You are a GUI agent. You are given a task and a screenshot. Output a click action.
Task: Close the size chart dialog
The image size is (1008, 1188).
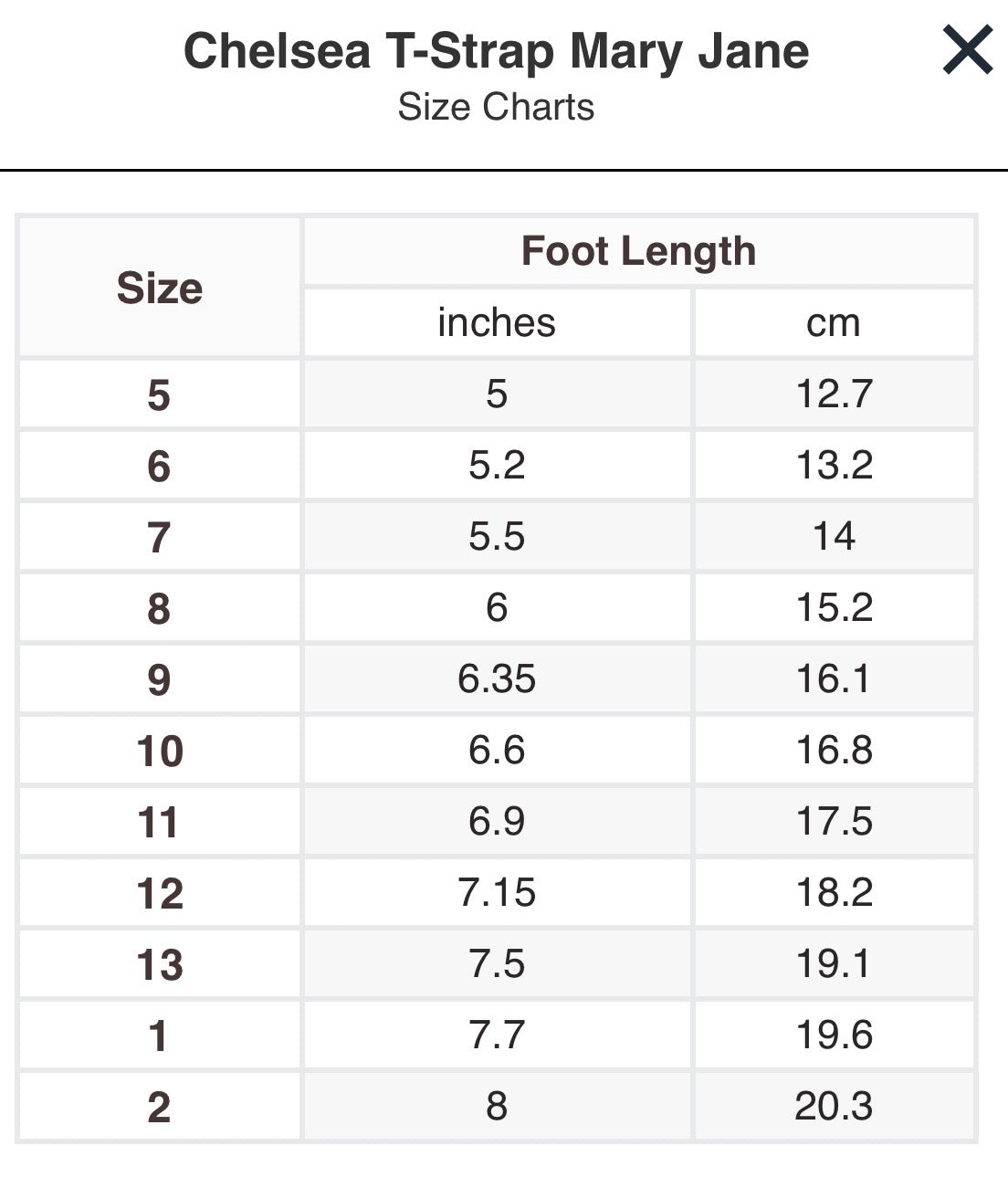point(967,50)
